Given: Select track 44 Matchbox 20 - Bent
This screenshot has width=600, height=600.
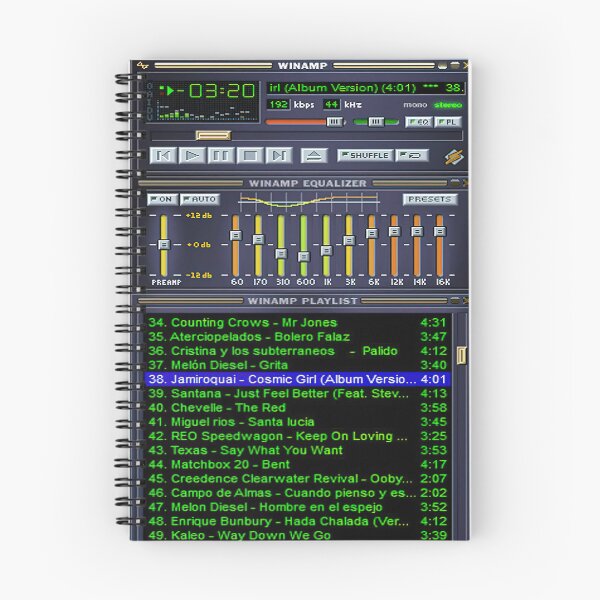Looking at the screenshot, I should (298, 464).
